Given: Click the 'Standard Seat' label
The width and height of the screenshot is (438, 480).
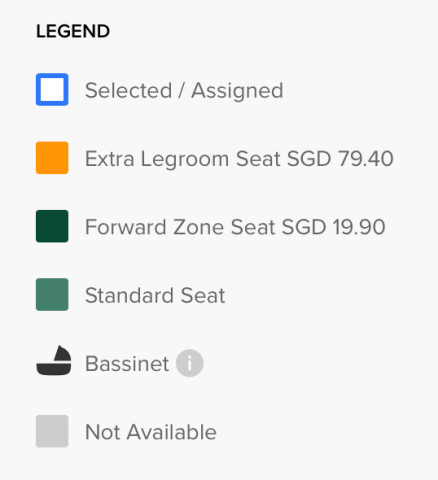Looking at the screenshot, I should coord(155,295).
